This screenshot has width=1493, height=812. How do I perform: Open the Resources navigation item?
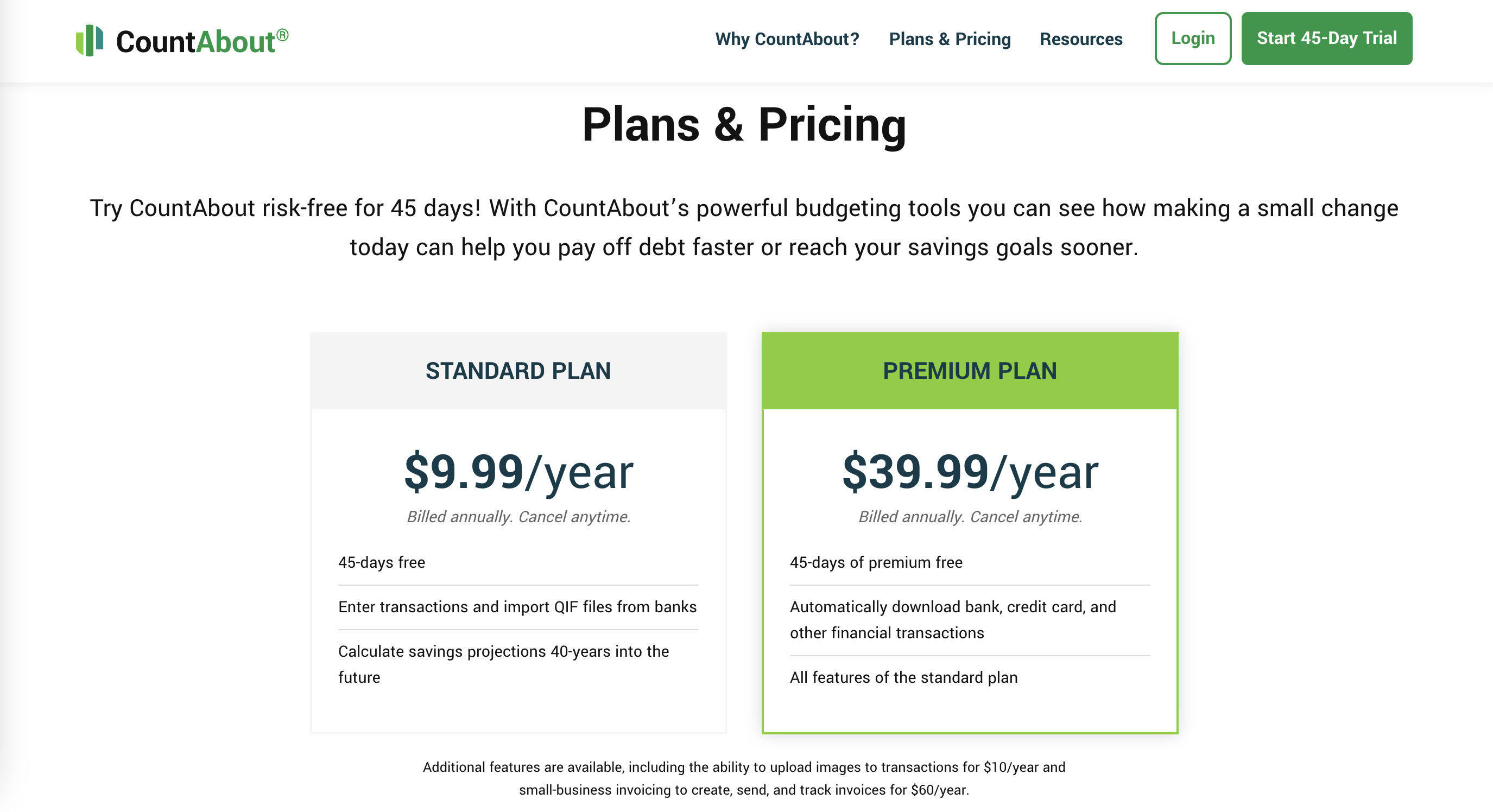(x=1080, y=39)
